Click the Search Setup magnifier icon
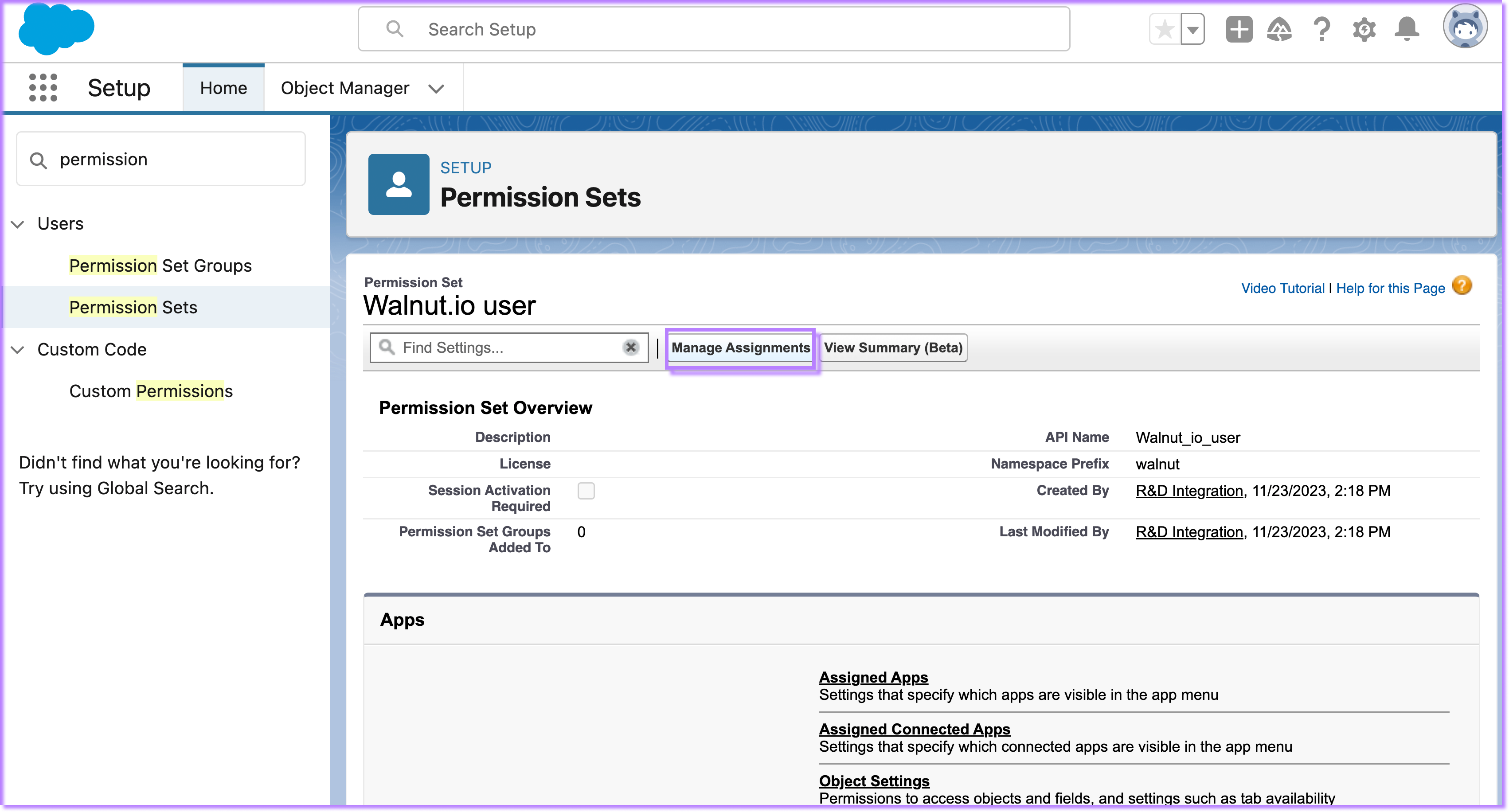Screen dimensions: 1509x812 click(395, 29)
